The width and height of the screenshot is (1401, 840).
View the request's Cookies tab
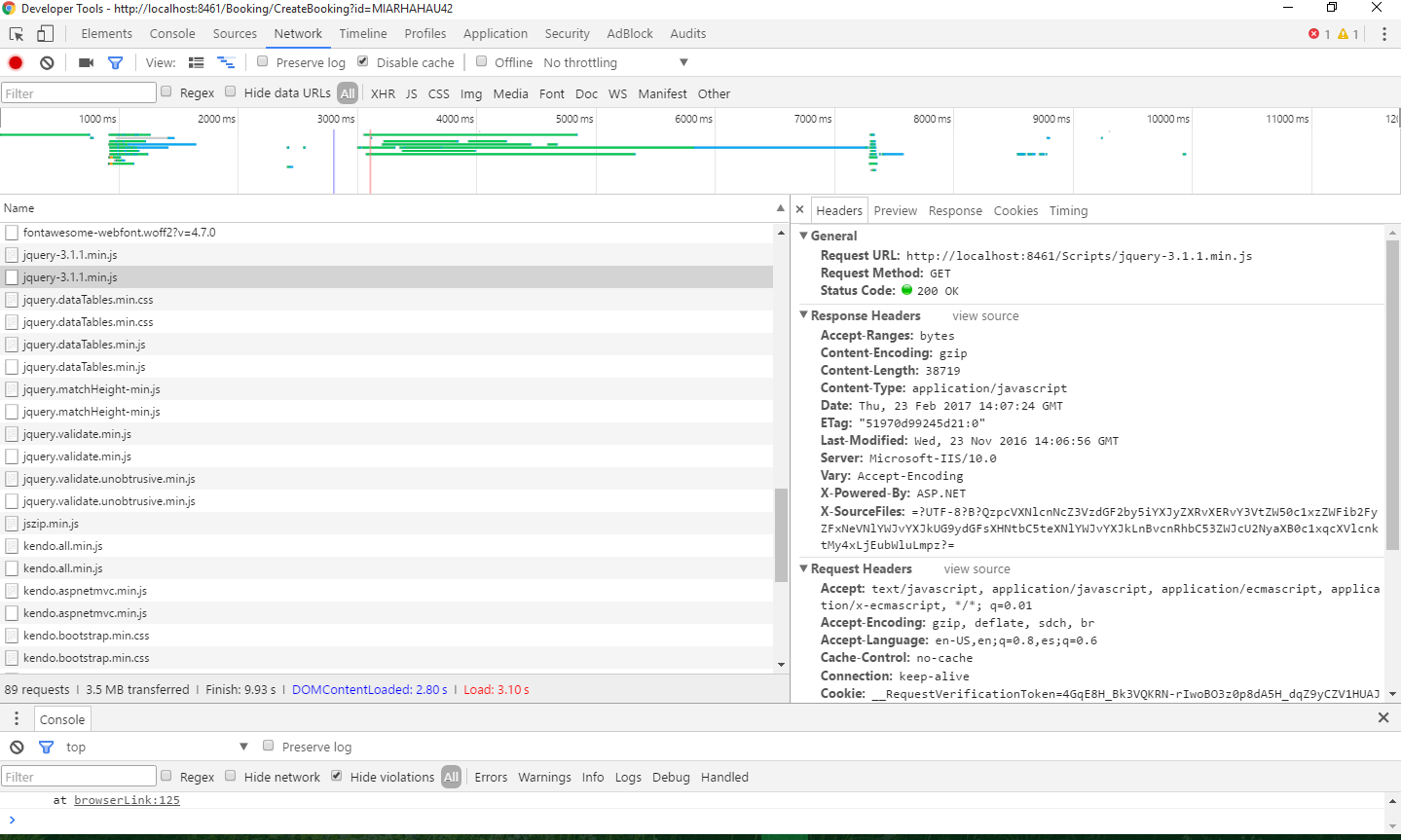coord(1015,210)
